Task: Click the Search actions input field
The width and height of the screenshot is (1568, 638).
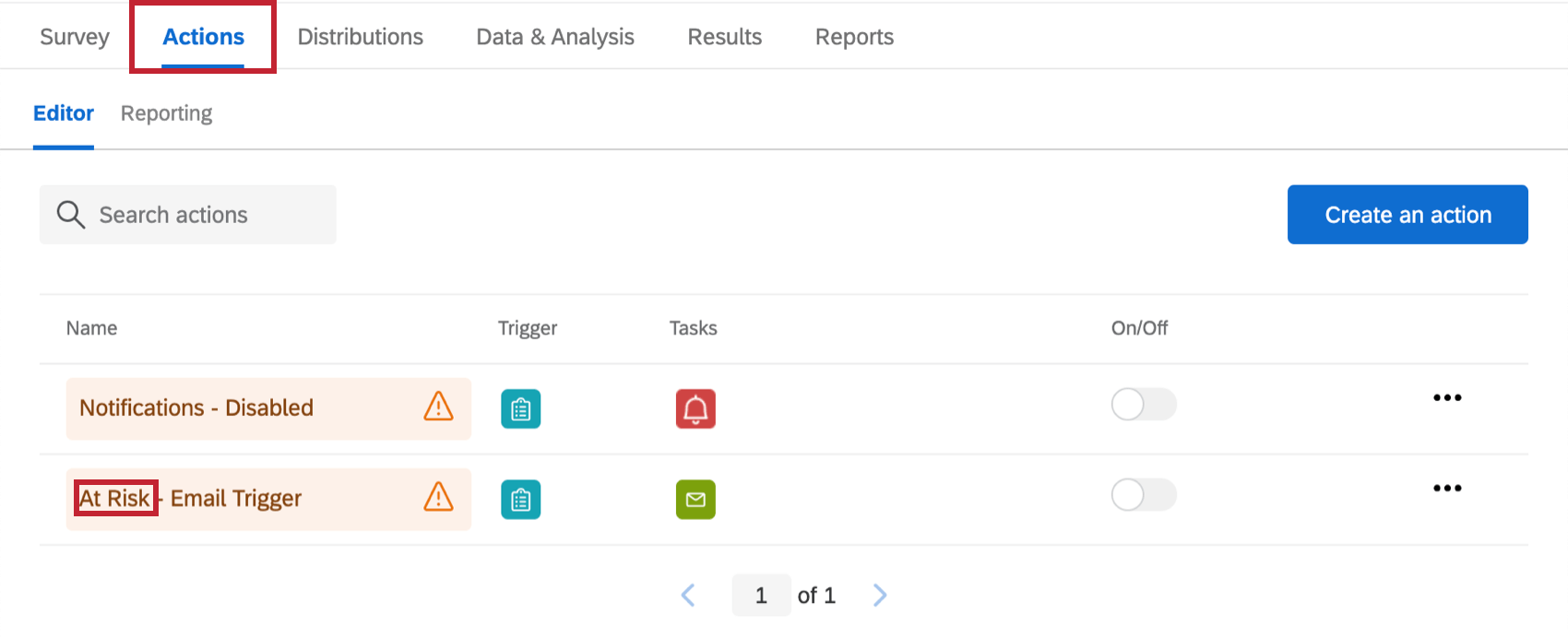Action: 203,215
